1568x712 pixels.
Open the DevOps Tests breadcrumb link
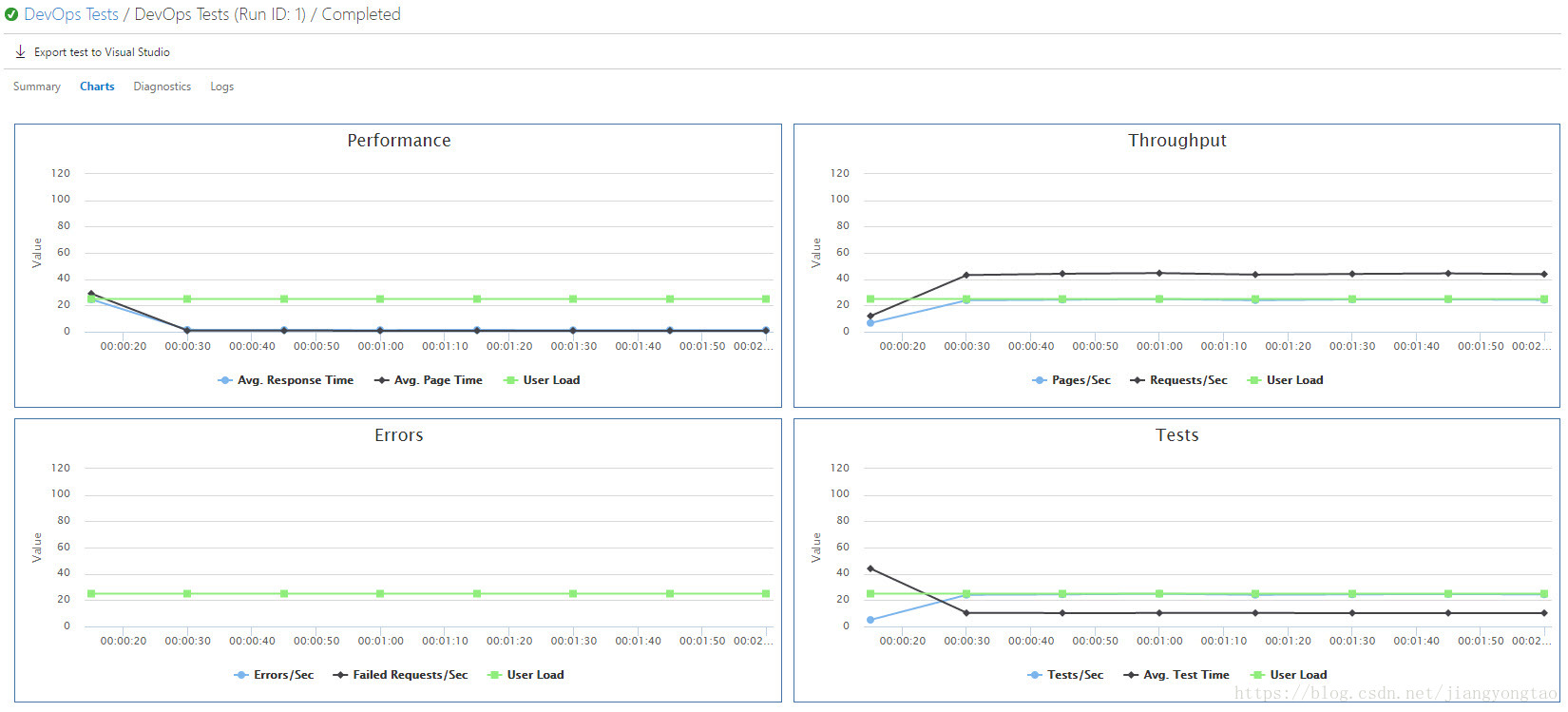pos(71,14)
